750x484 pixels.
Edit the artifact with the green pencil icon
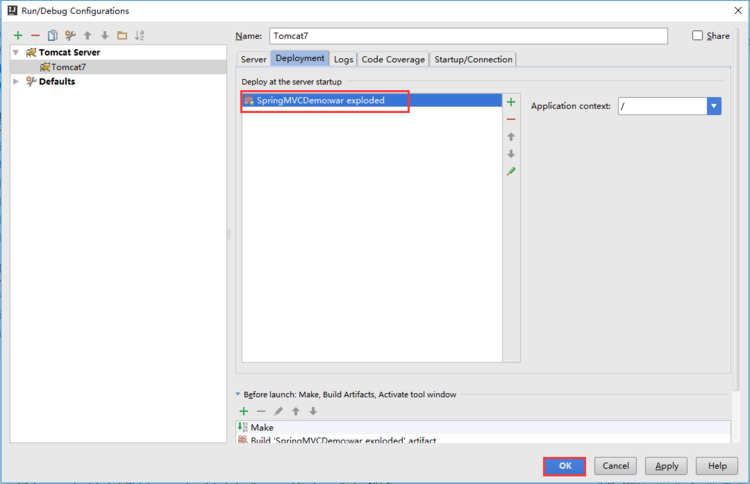[511, 171]
